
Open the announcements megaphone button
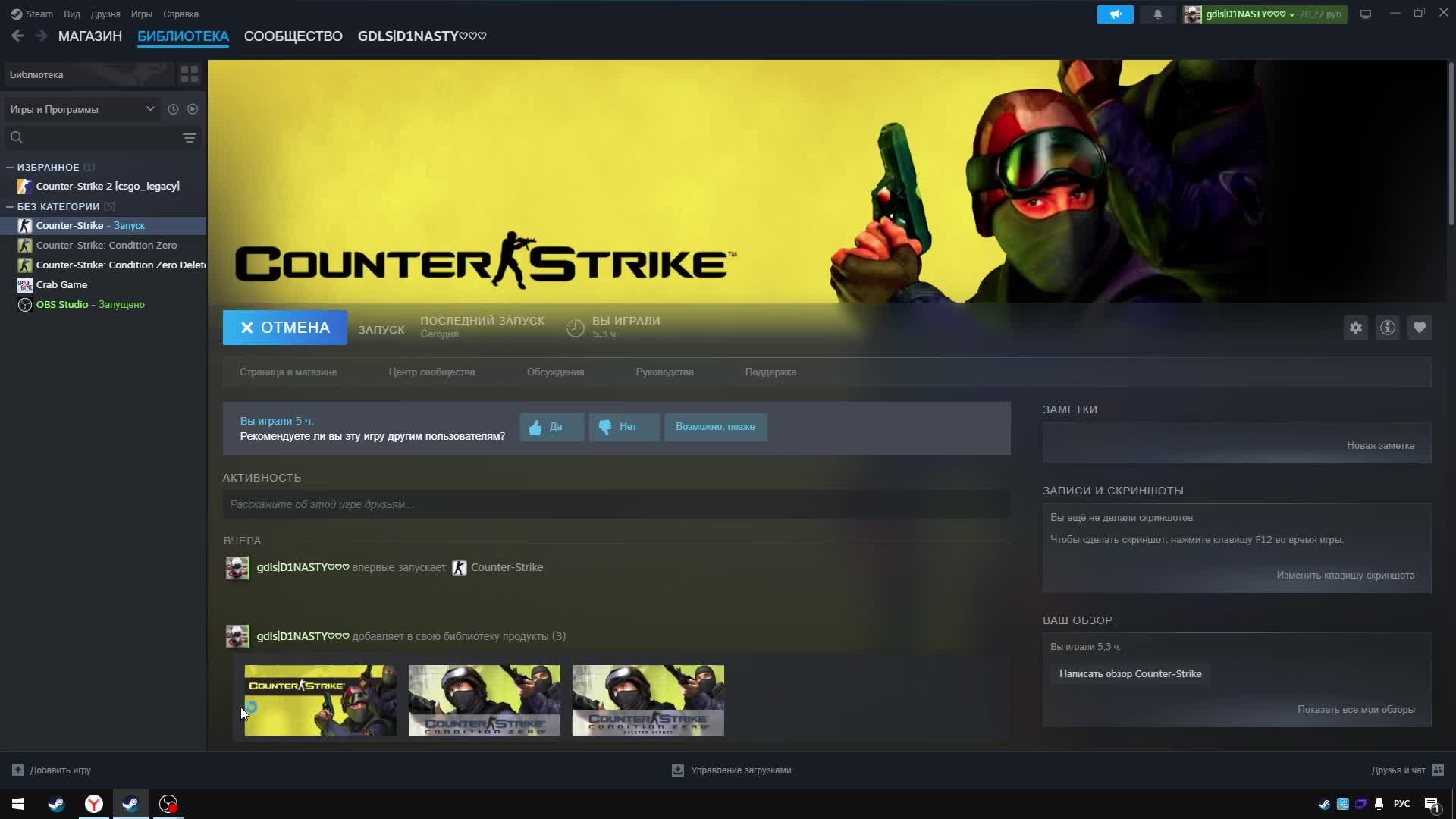coord(1115,14)
